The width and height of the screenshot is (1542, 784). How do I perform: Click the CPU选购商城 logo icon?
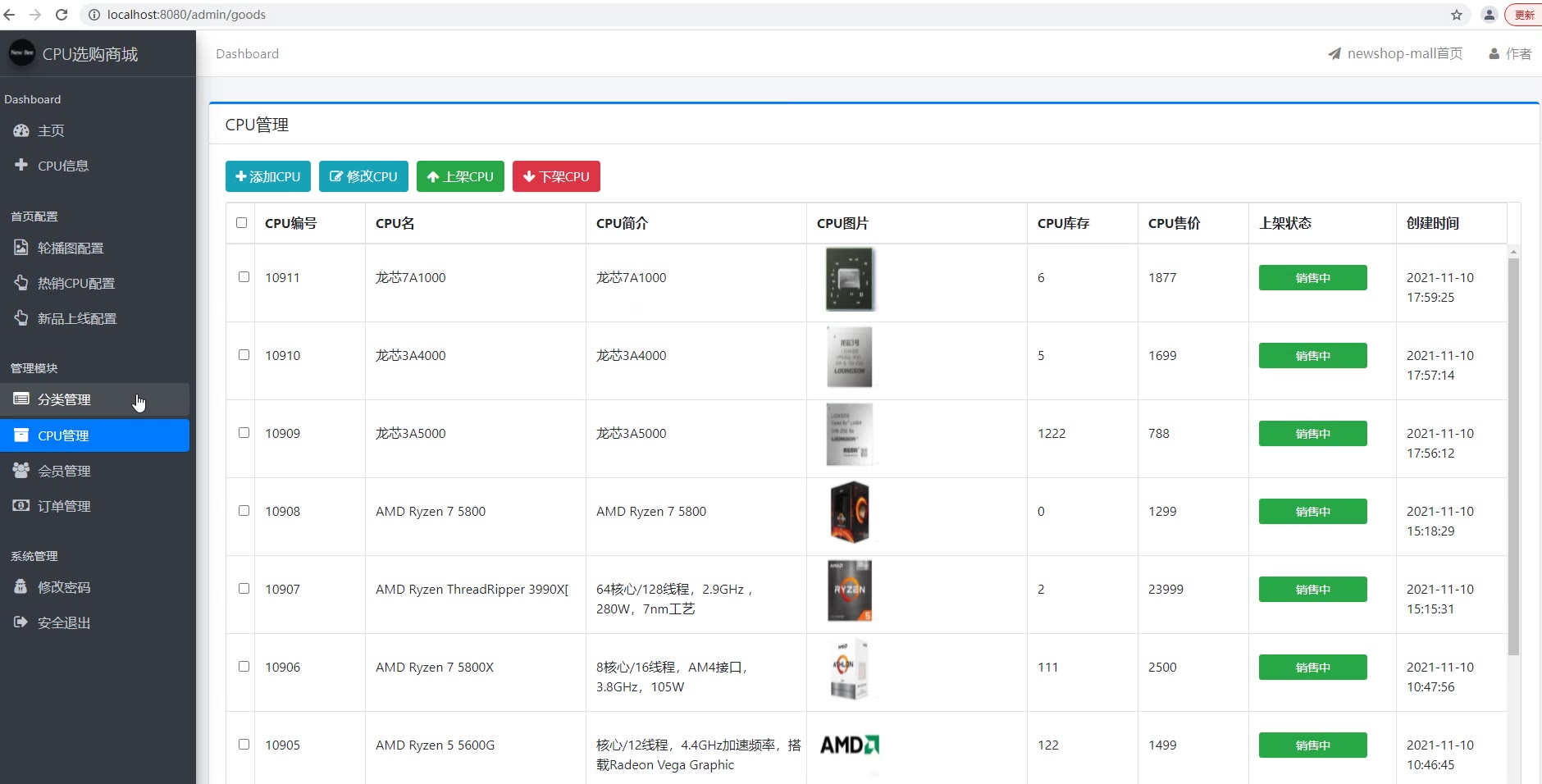click(22, 52)
